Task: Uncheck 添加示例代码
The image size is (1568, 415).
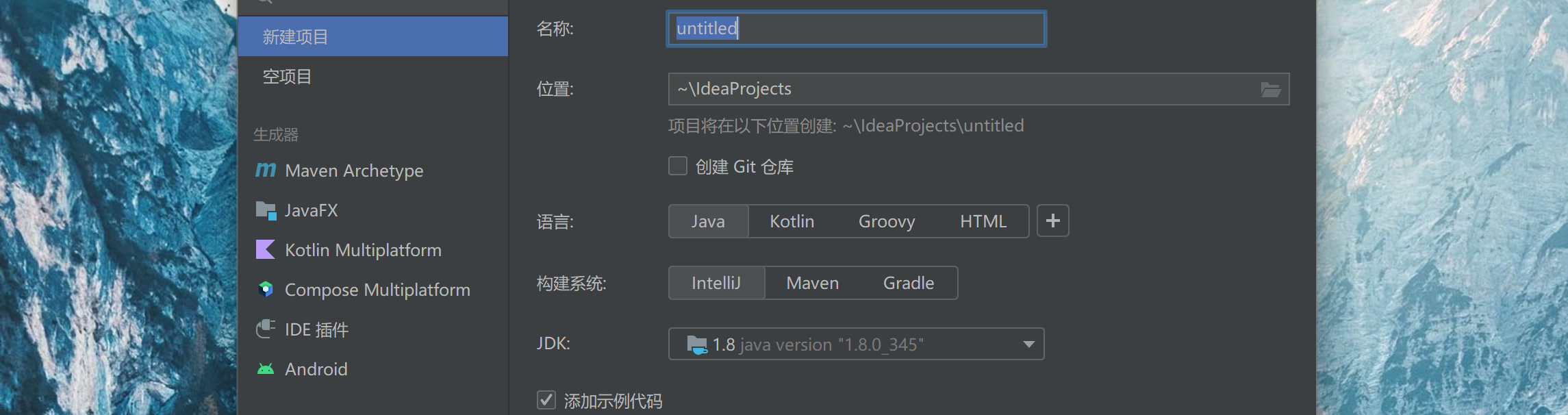Action: click(546, 401)
